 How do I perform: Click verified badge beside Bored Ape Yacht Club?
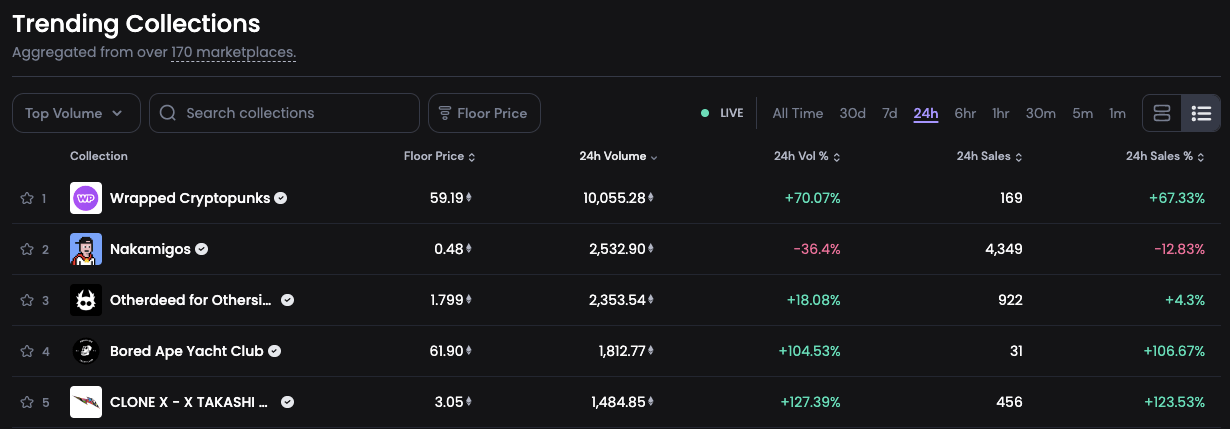click(274, 351)
